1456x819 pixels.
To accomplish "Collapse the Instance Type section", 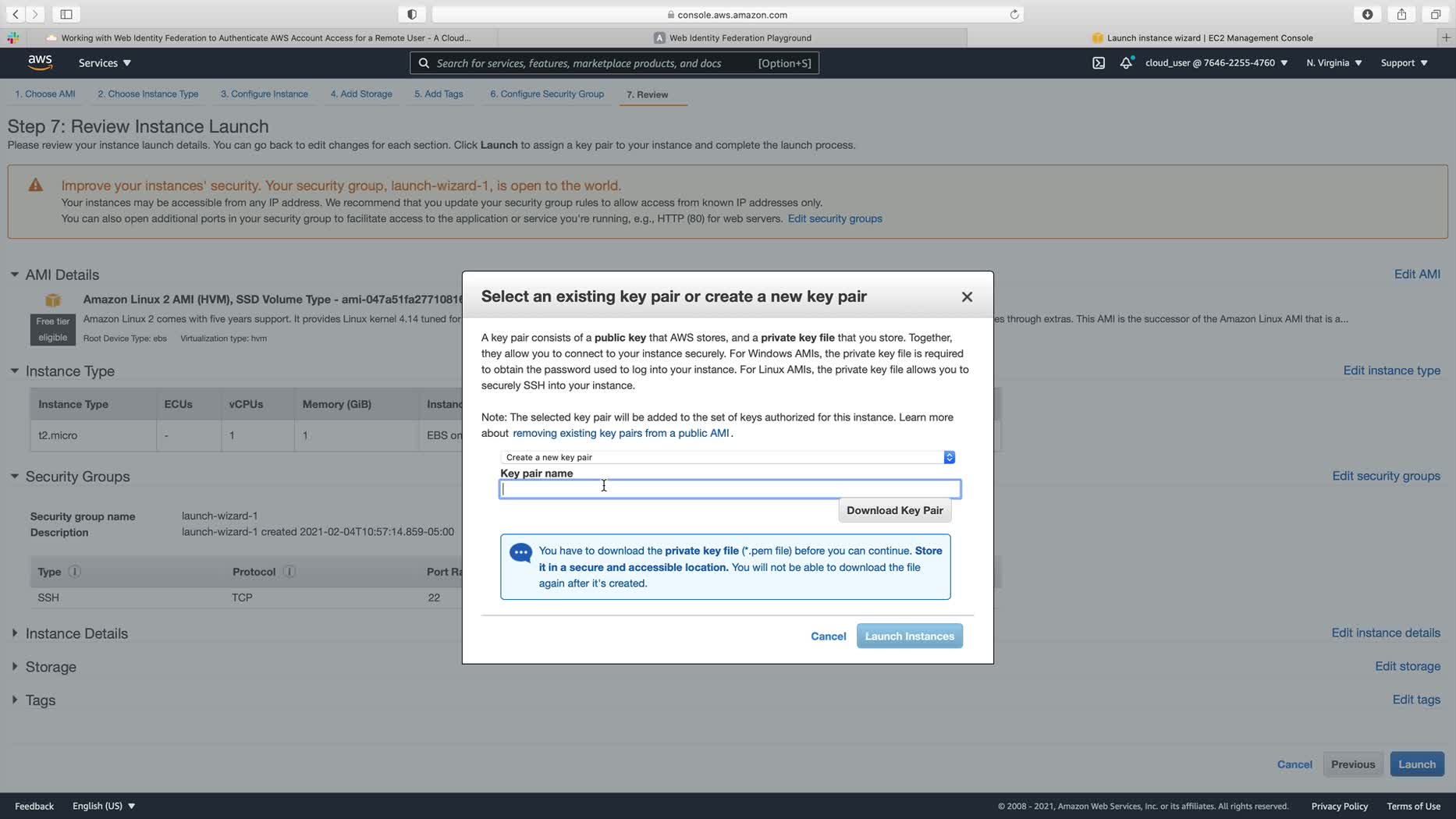I will (x=14, y=370).
